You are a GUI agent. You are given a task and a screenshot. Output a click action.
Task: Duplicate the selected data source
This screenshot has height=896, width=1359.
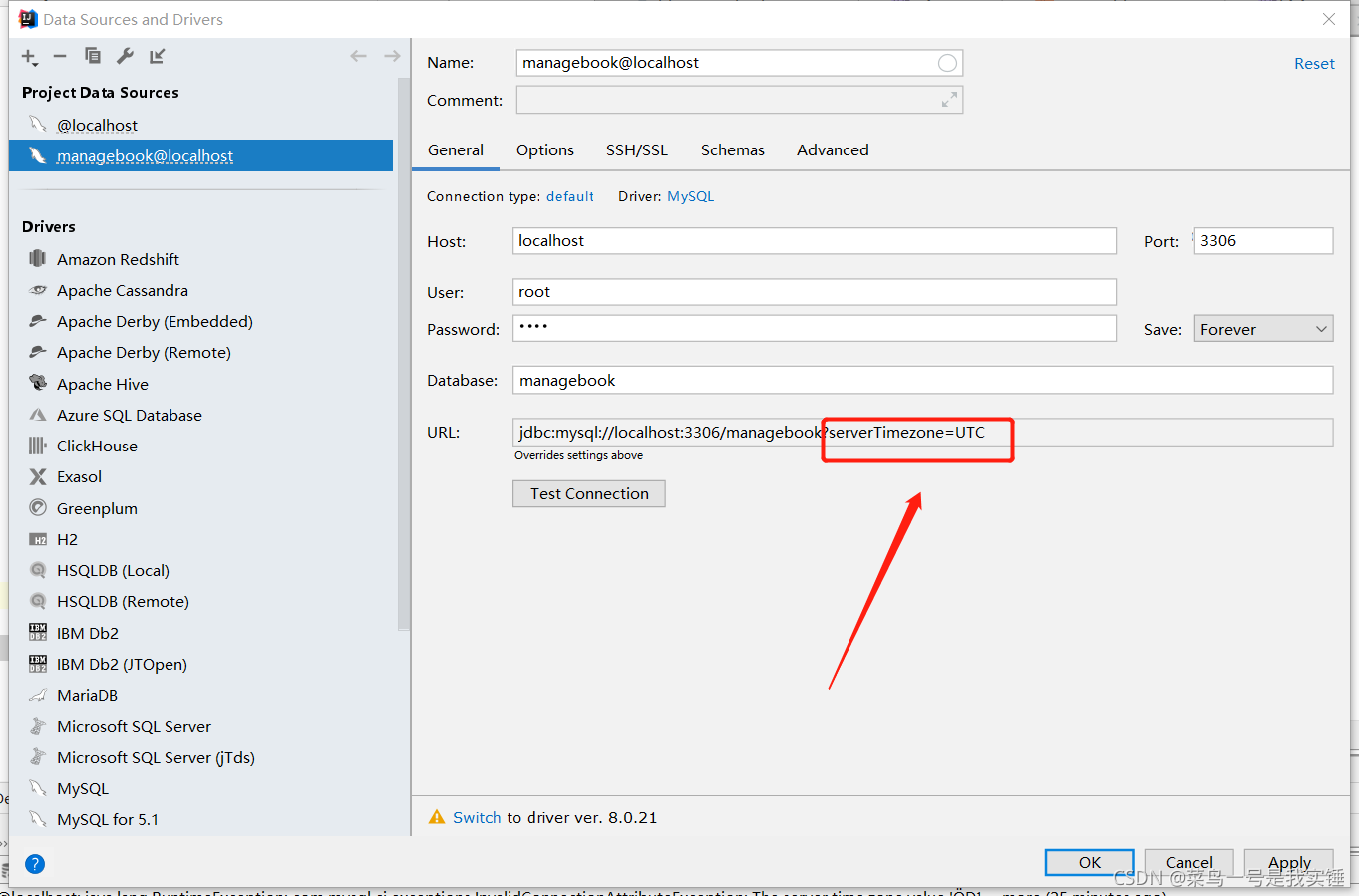coord(92,56)
